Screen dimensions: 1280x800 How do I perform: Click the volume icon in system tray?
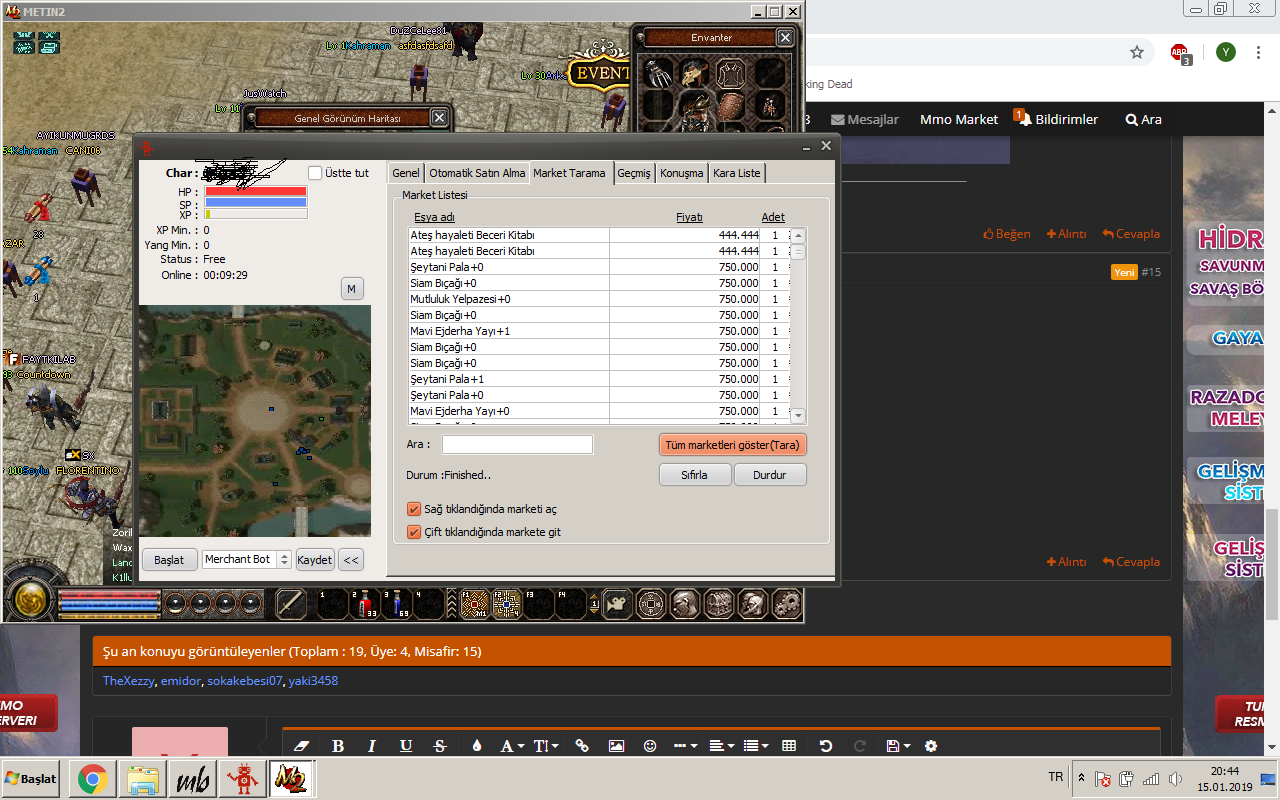pos(1175,779)
